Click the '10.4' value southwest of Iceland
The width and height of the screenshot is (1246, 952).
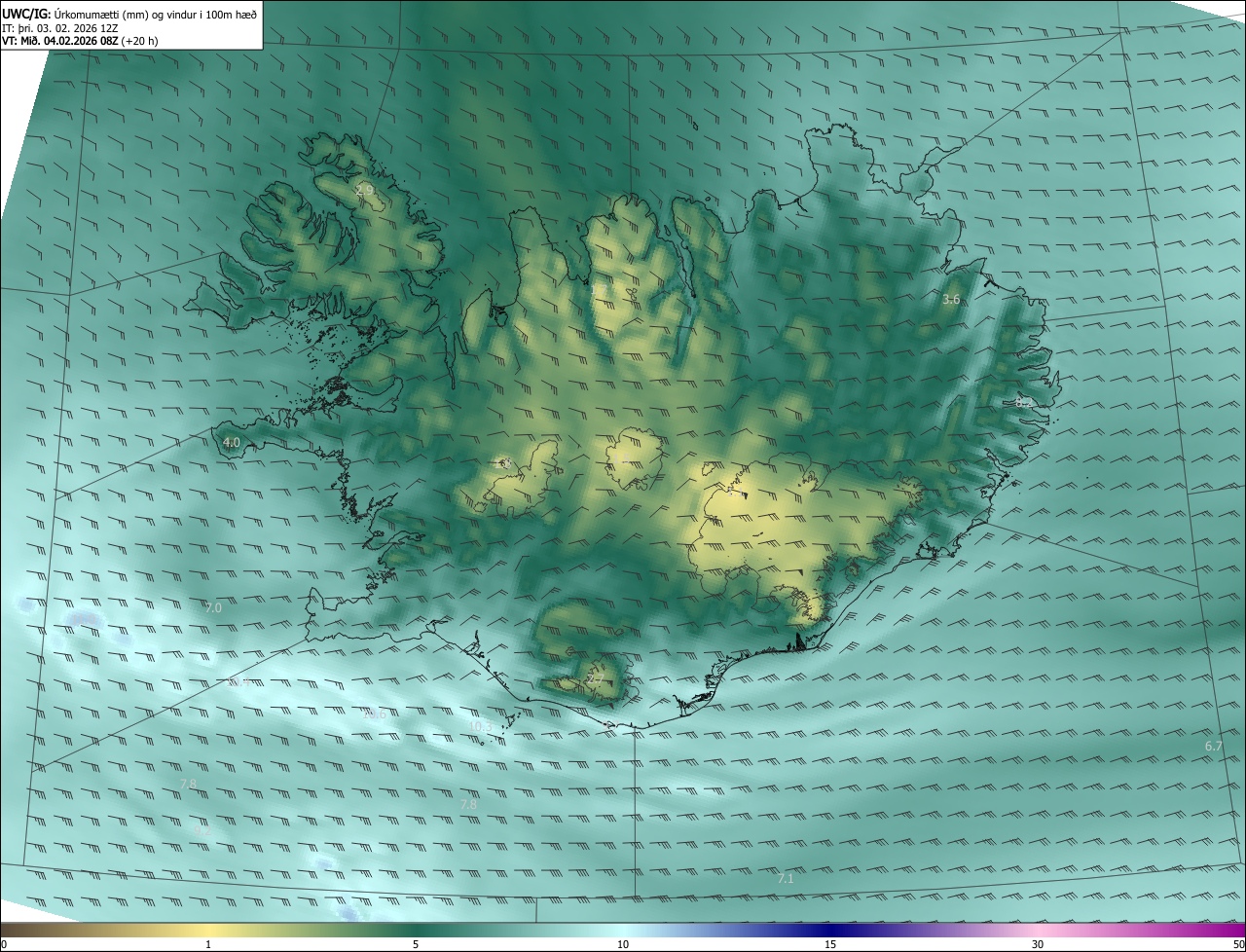click(x=238, y=682)
